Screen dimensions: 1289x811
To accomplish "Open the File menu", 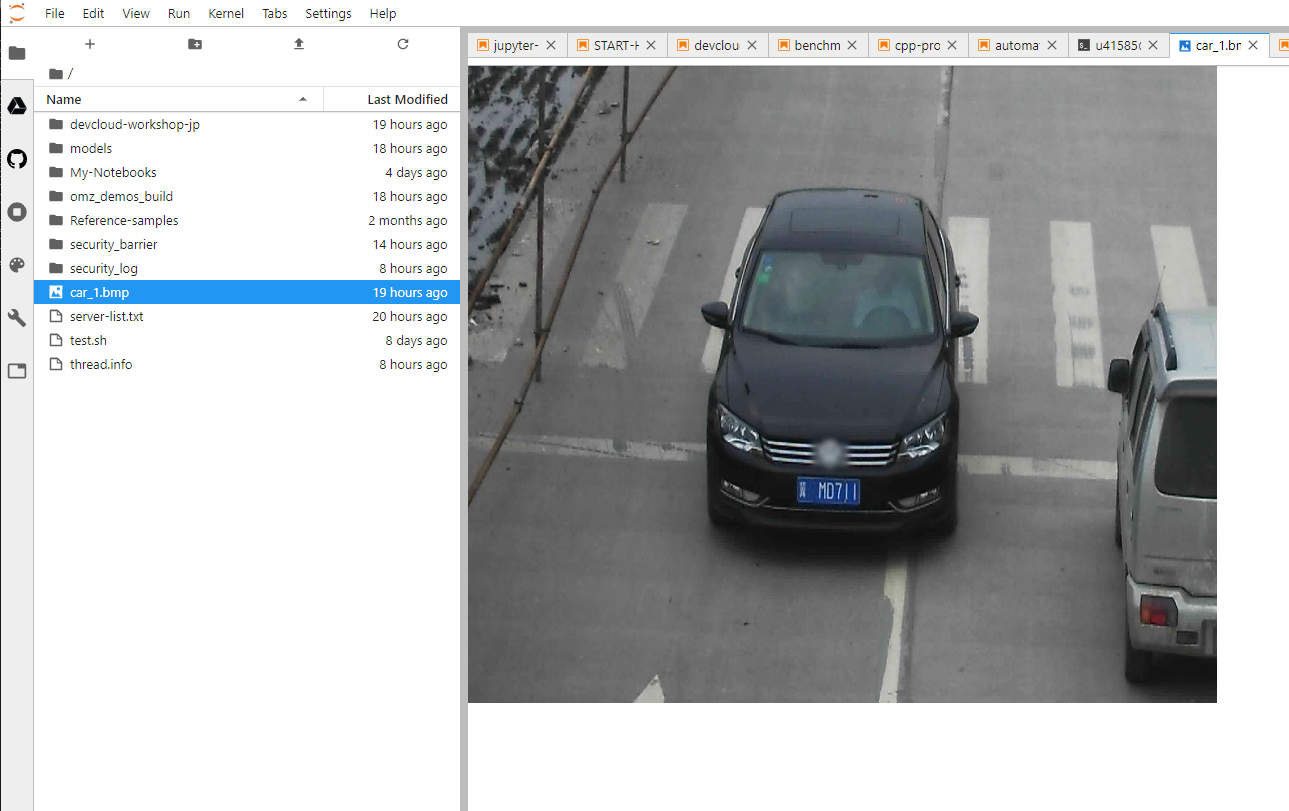I will (54, 13).
